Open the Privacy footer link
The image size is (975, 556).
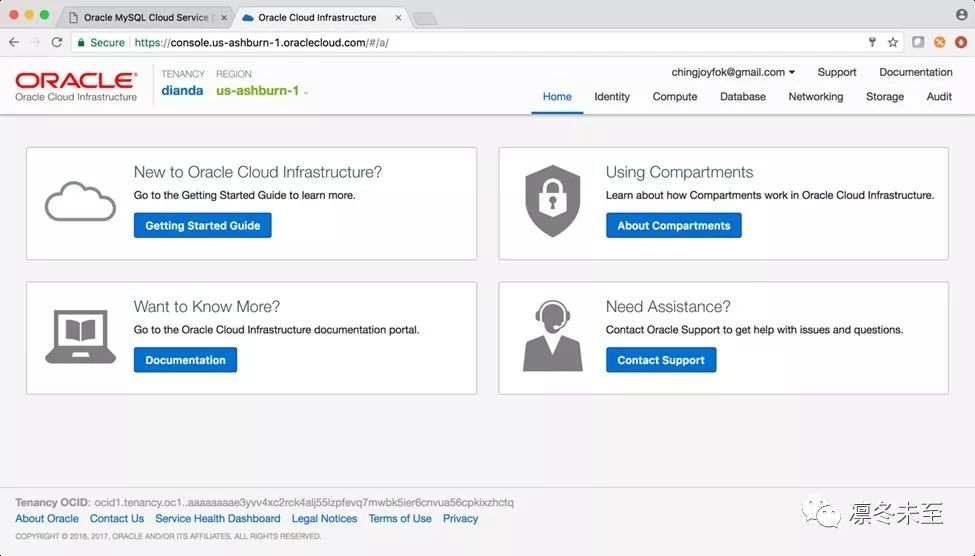click(x=460, y=519)
